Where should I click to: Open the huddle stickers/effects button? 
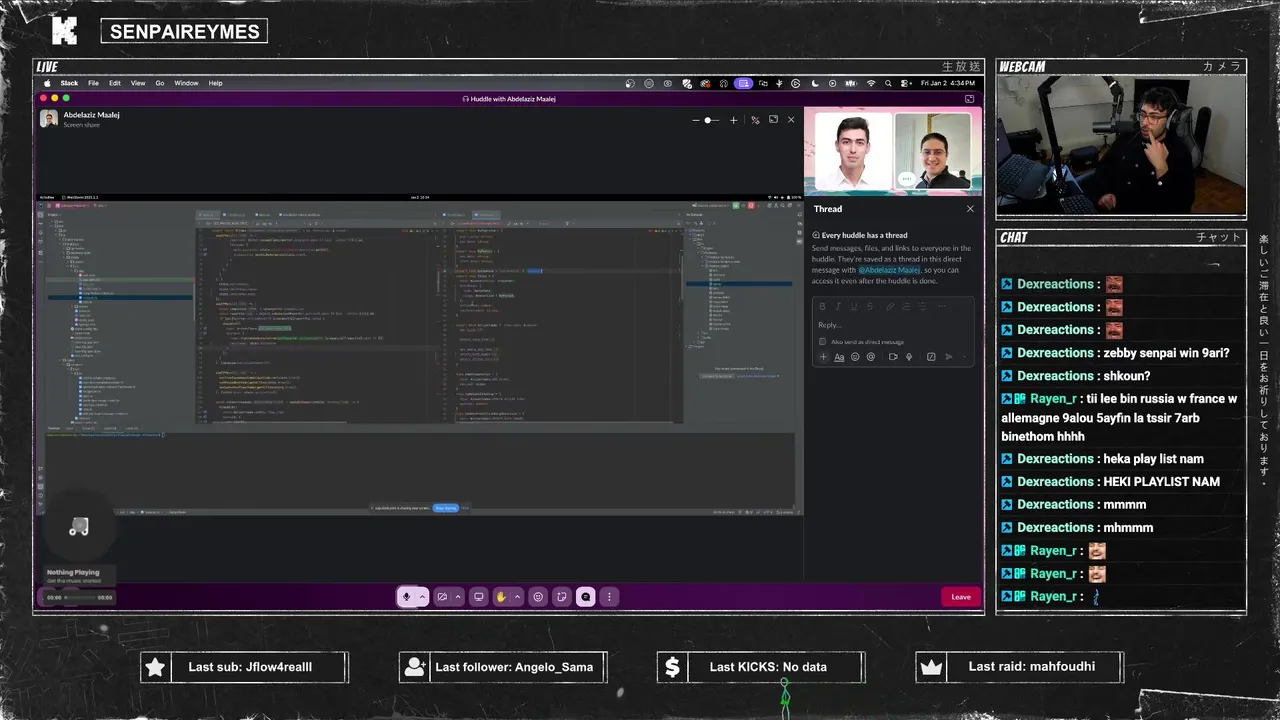coord(562,597)
